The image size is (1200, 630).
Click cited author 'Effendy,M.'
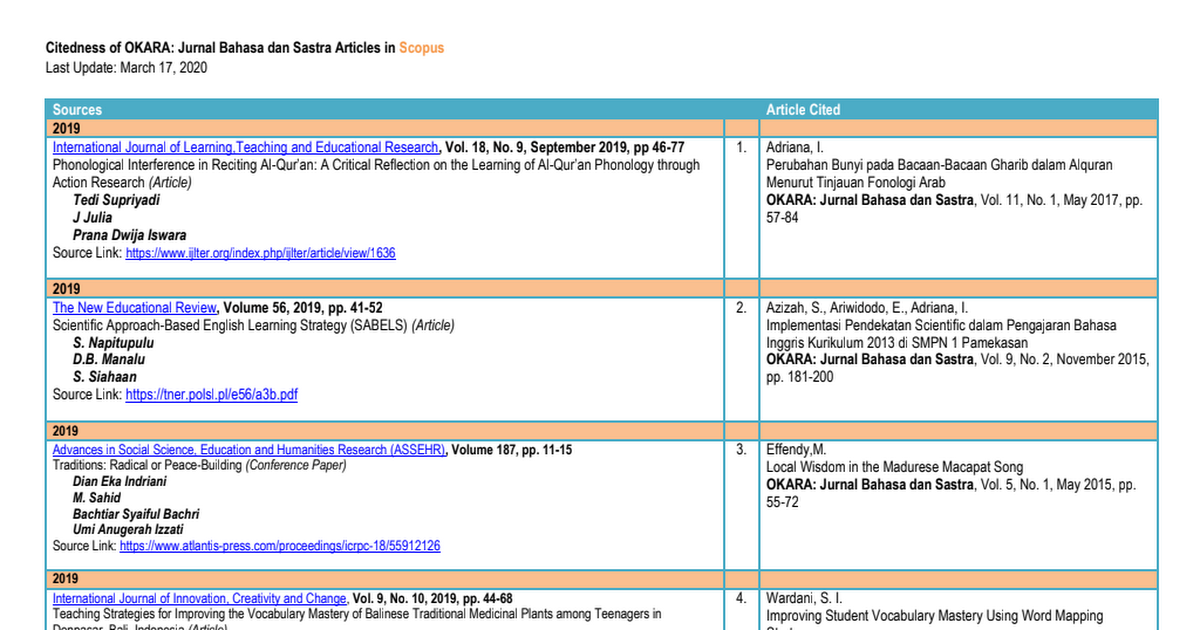796,450
